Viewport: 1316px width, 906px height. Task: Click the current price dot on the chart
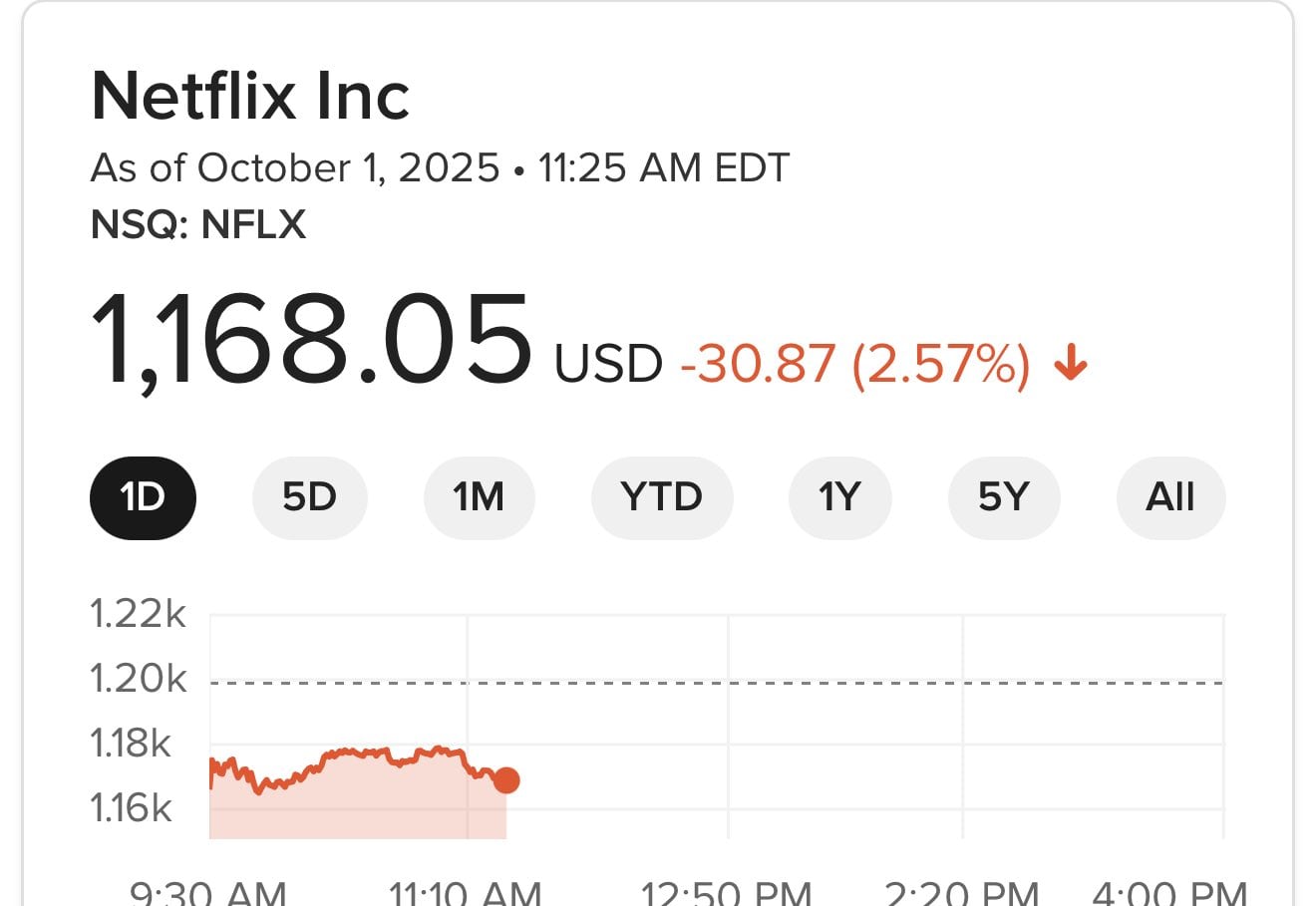tap(507, 781)
